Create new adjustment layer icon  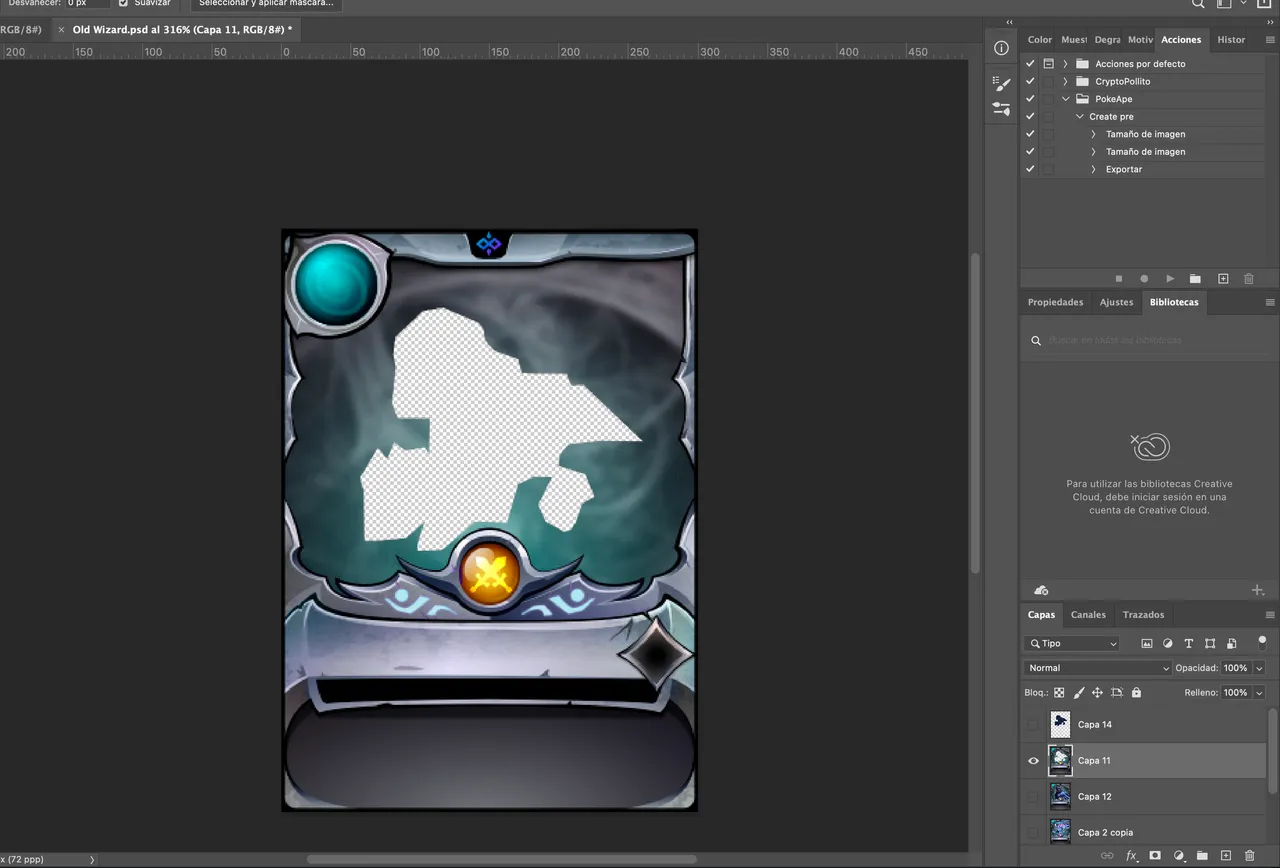1179,856
